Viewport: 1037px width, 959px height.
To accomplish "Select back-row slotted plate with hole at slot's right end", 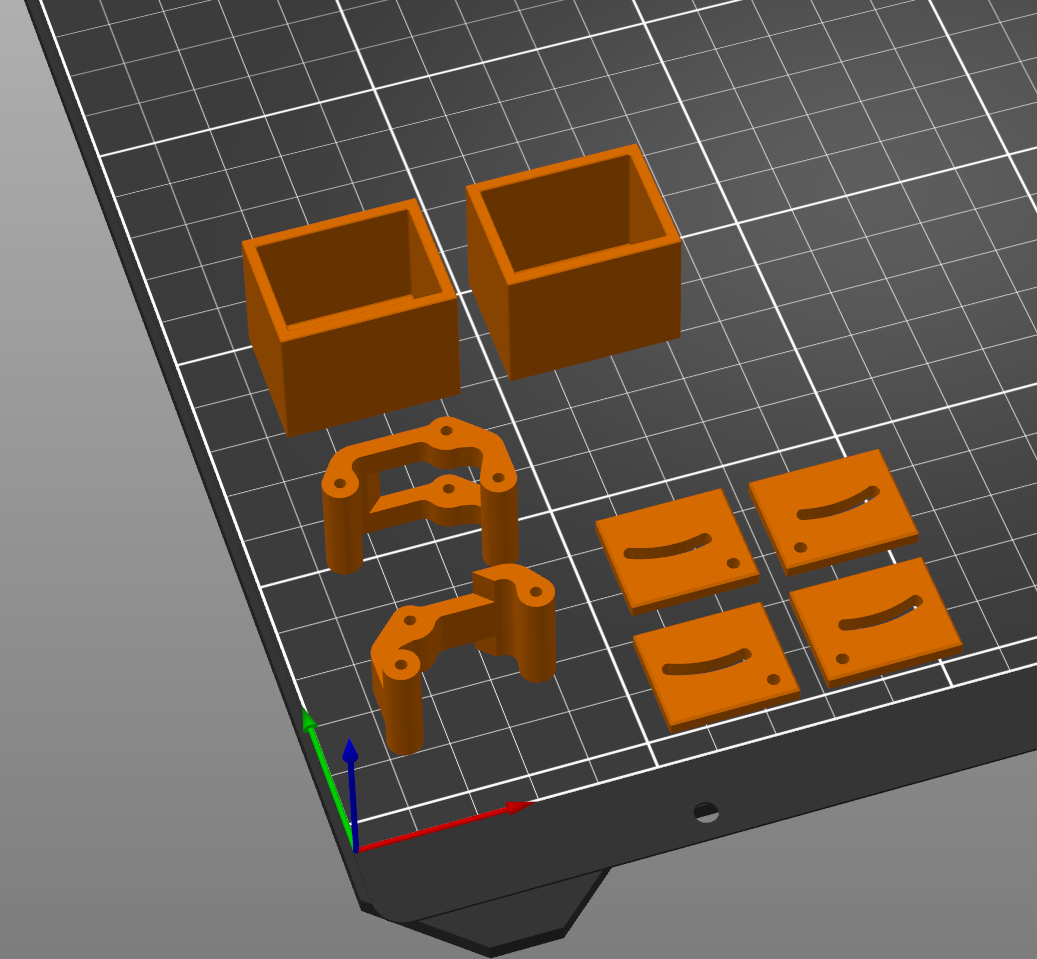I will 677,552.
